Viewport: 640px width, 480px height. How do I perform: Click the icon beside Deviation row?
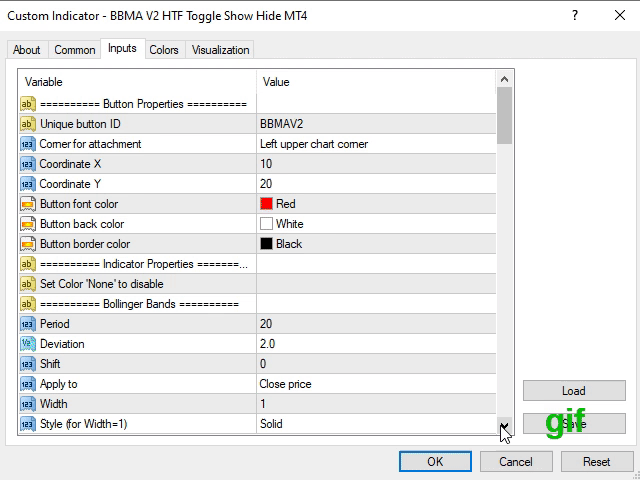tap(27, 344)
